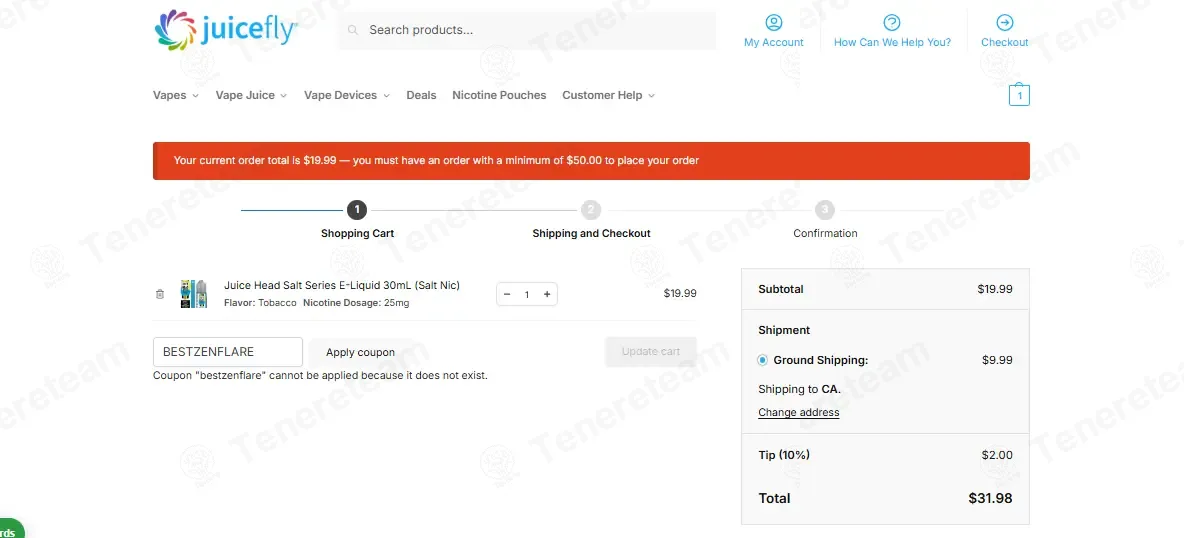This screenshot has width=1184, height=538.
Task: Go to Confirmation step 3
Action: tap(825, 220)
